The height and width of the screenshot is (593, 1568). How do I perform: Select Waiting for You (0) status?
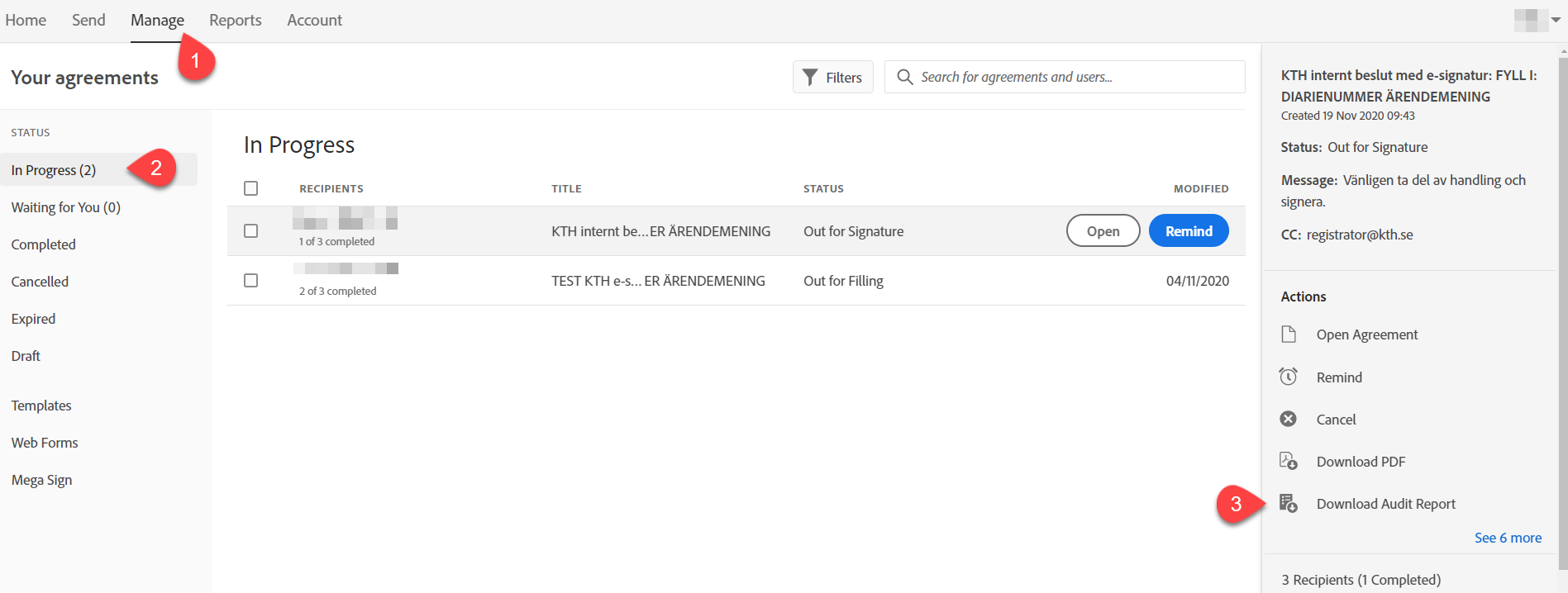point(66,207)
